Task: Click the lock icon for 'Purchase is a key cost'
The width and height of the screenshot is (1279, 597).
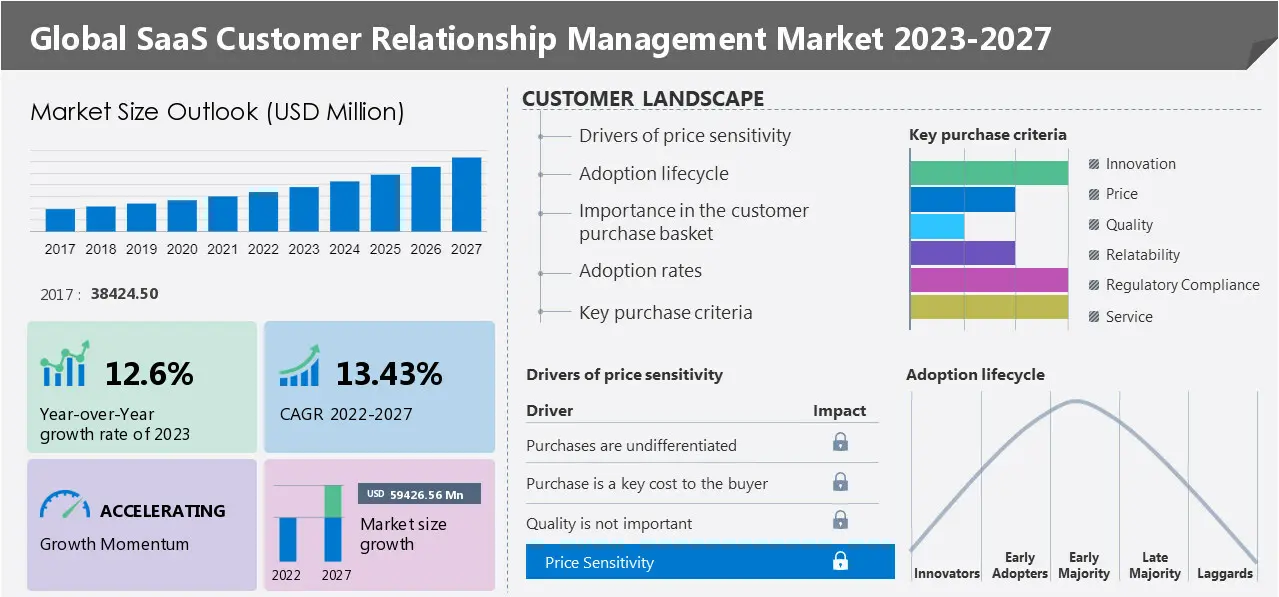Action: (841, 483)
